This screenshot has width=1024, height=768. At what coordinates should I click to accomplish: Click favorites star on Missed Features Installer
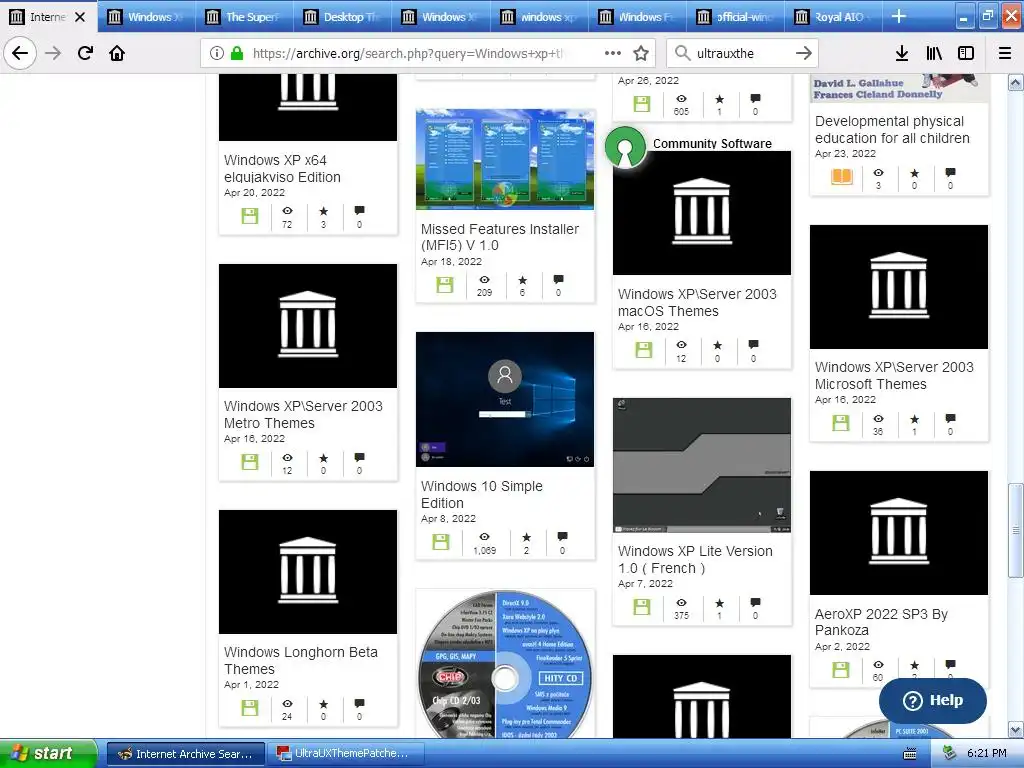pos(522,280)
